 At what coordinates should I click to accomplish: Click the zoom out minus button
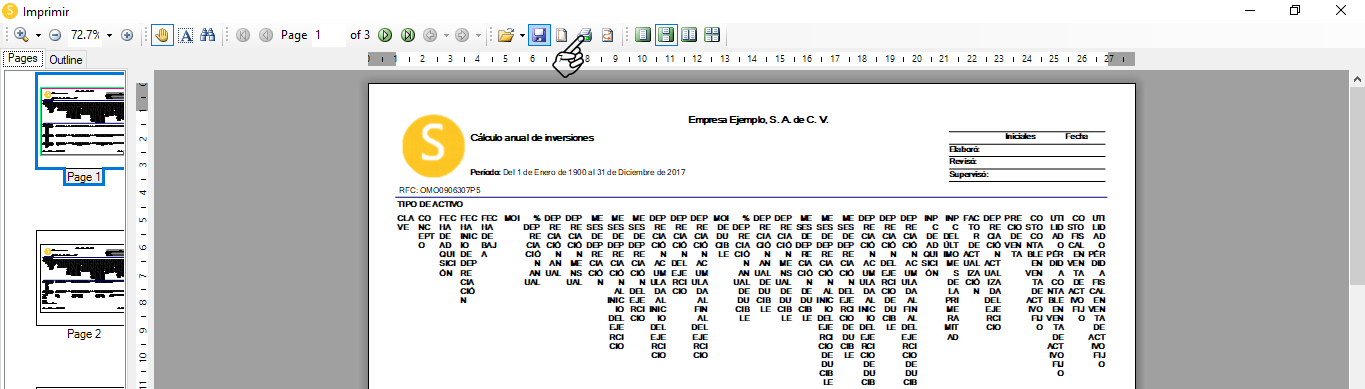click(55, 35)
